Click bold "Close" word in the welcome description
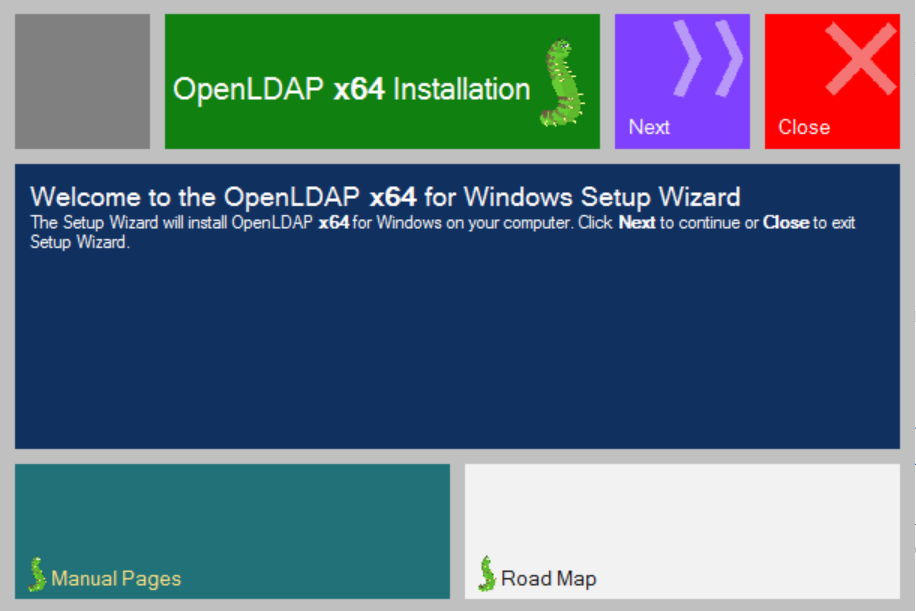Viewport: 916px width, 611px height. [786, 223]
